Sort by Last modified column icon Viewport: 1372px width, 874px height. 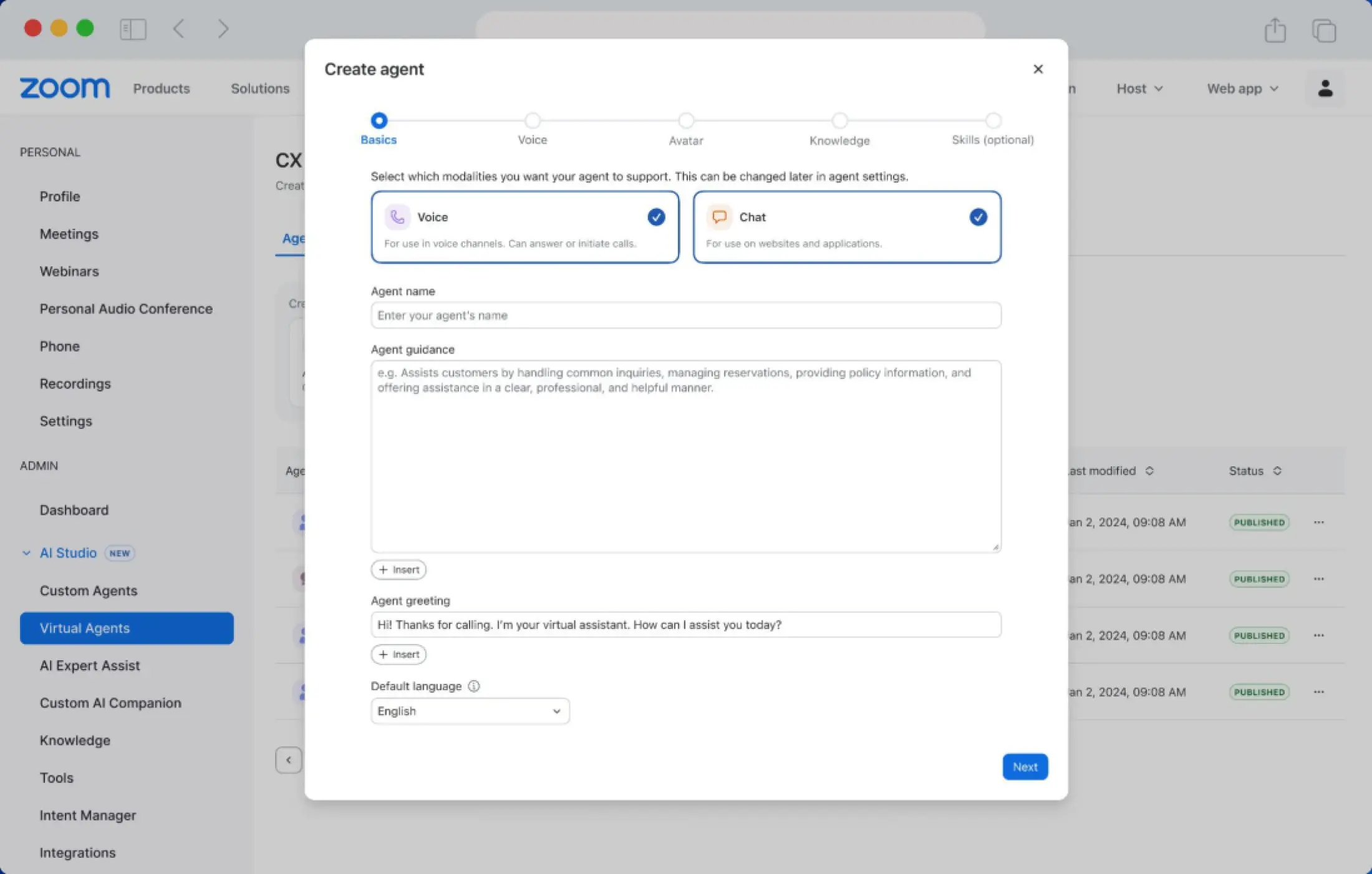pyautogui.click(x=1149, y=471)
